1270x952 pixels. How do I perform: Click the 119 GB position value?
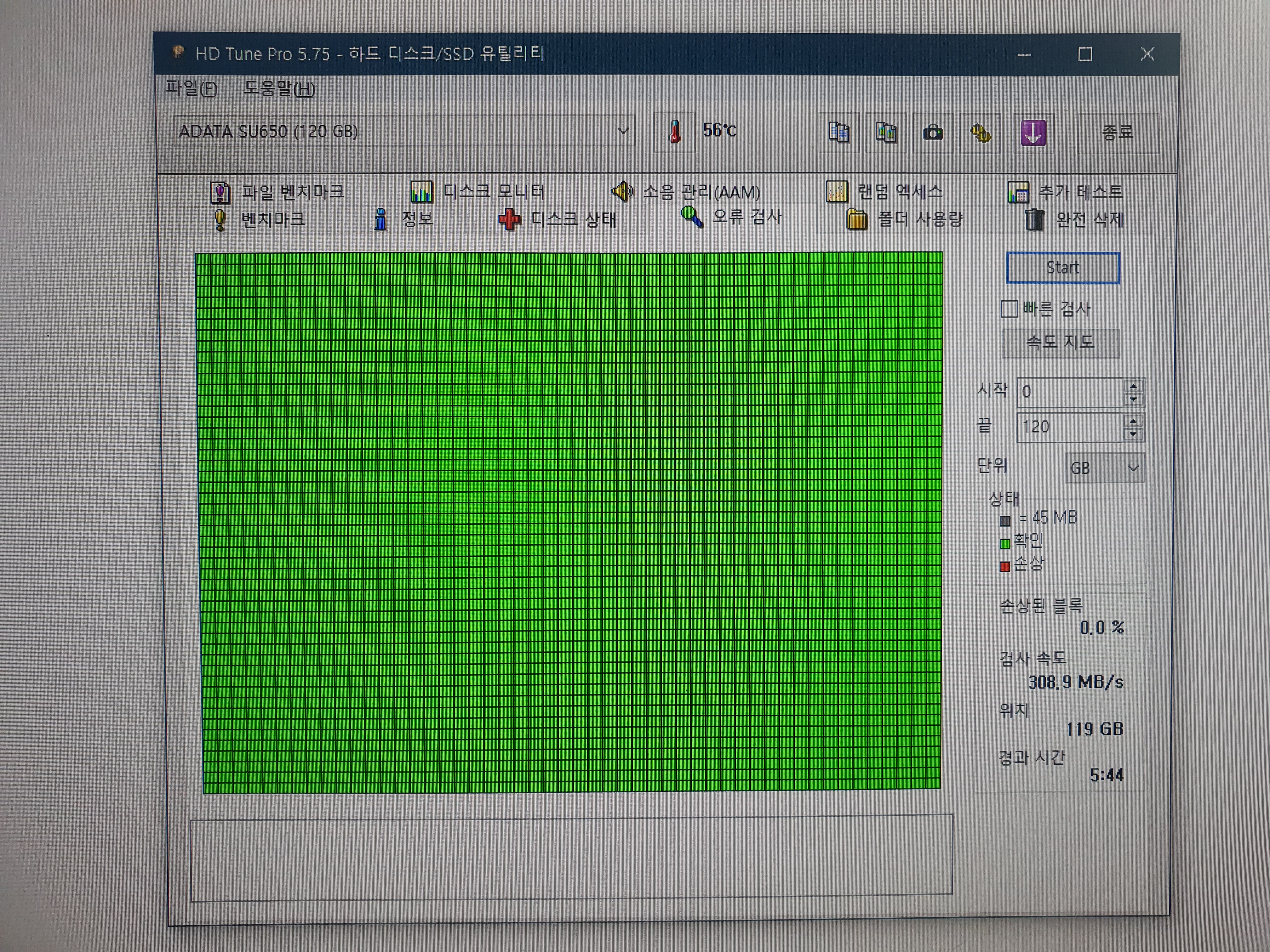[x=1094, y=729]
